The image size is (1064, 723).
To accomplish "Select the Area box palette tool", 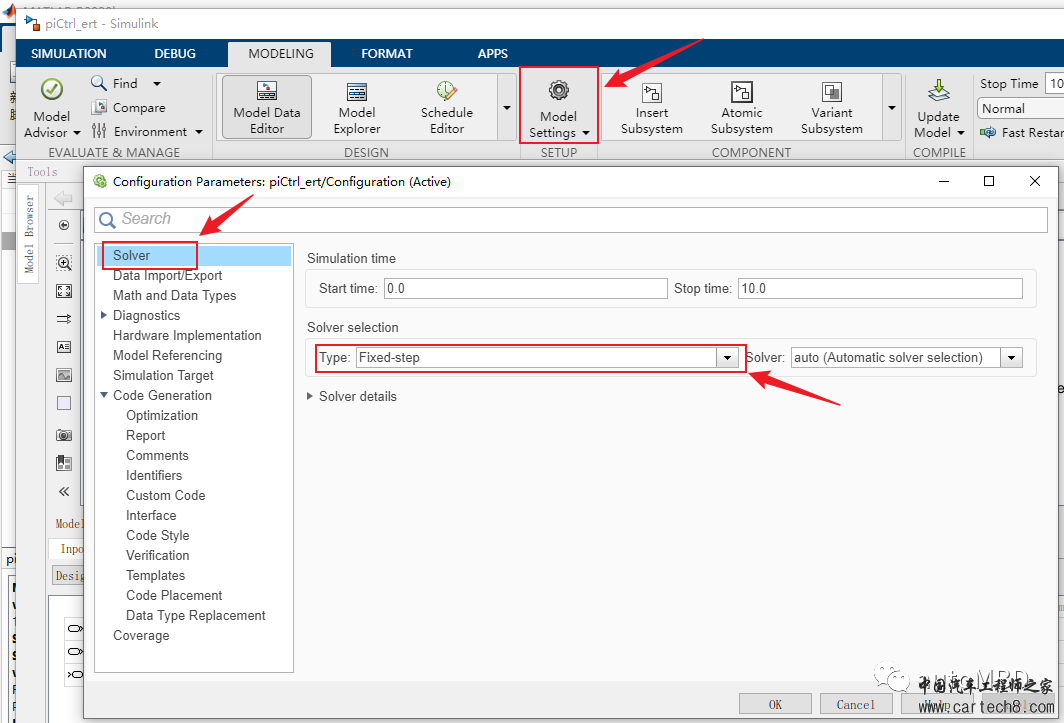I will [64, 403].
